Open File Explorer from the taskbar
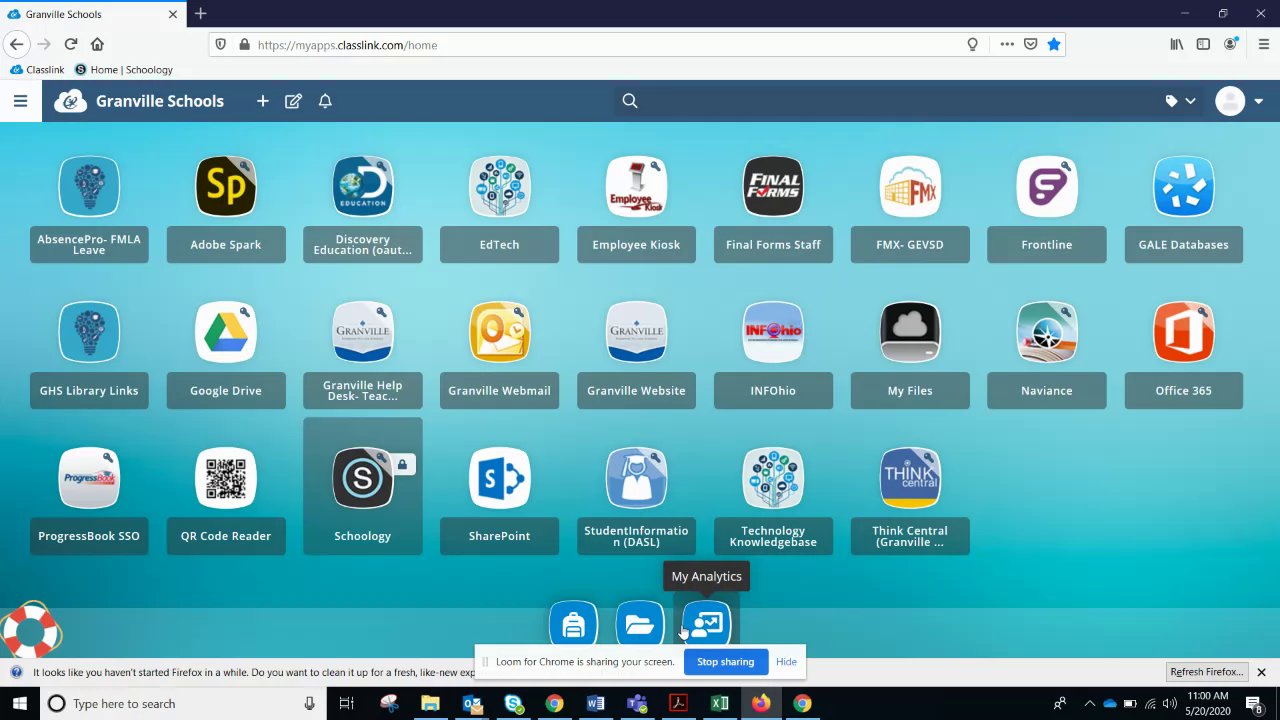 [x=430, y=704]
